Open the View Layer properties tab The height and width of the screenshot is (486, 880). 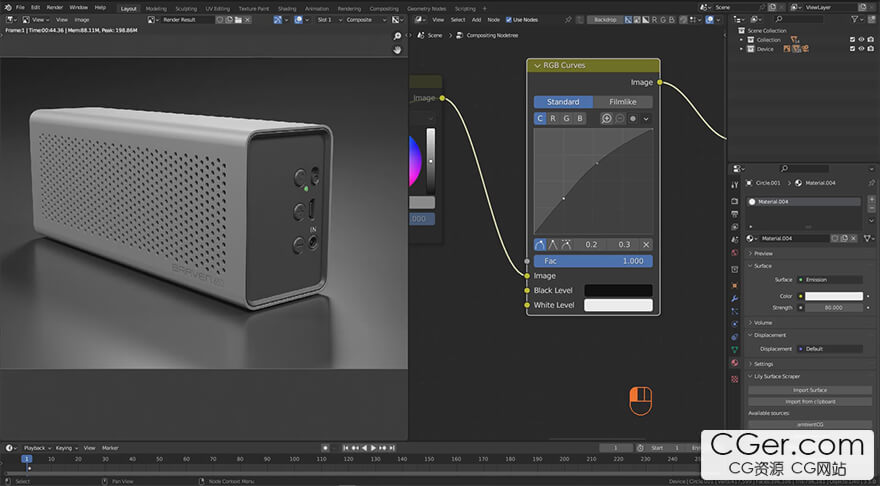(735, 227)
